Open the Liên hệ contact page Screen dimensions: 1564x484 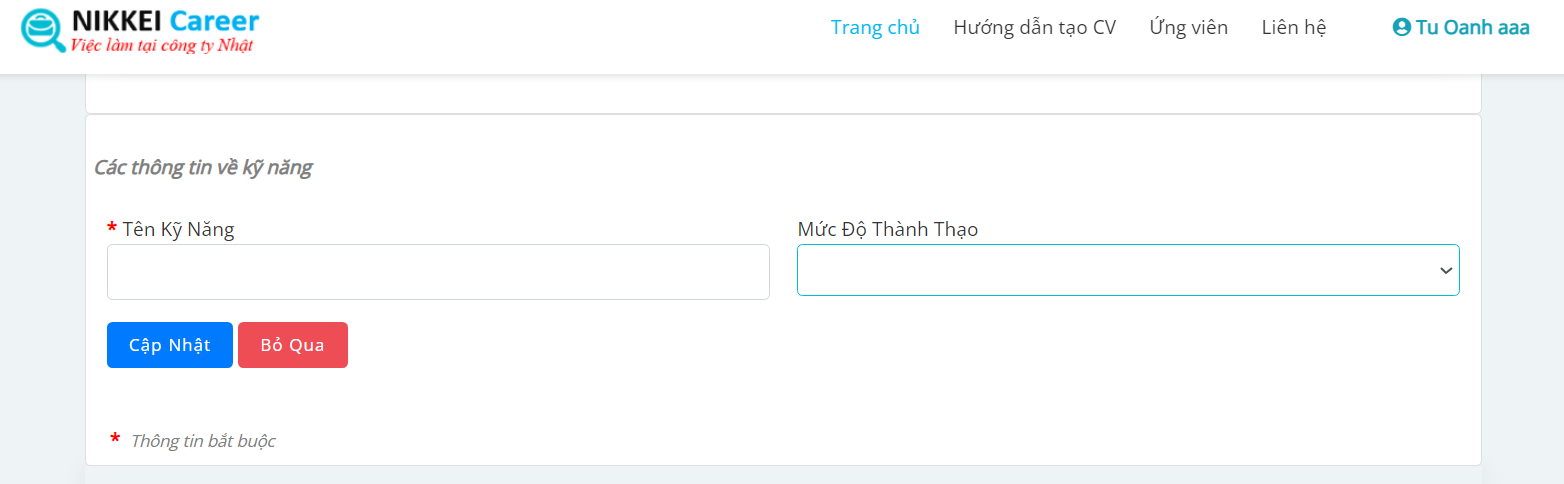coord(1293,28)
